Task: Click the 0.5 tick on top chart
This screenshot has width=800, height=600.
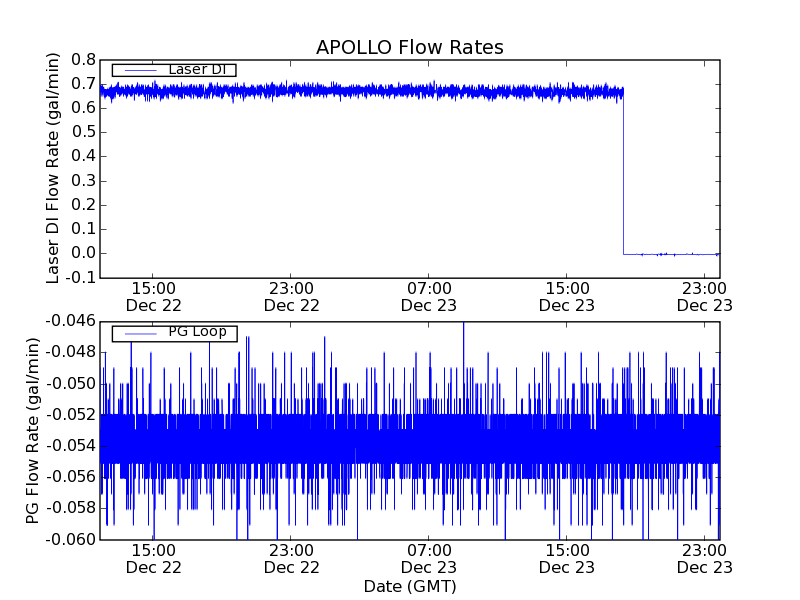Action: pos(84,132)
